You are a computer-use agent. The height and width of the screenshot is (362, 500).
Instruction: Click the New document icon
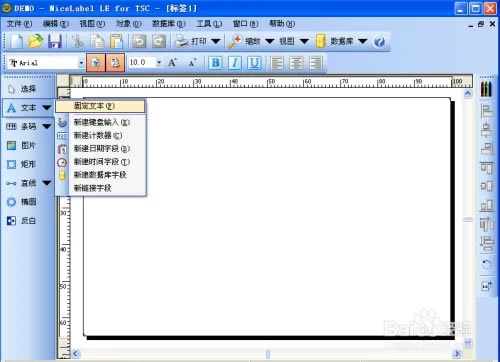[x=17, y=42]
